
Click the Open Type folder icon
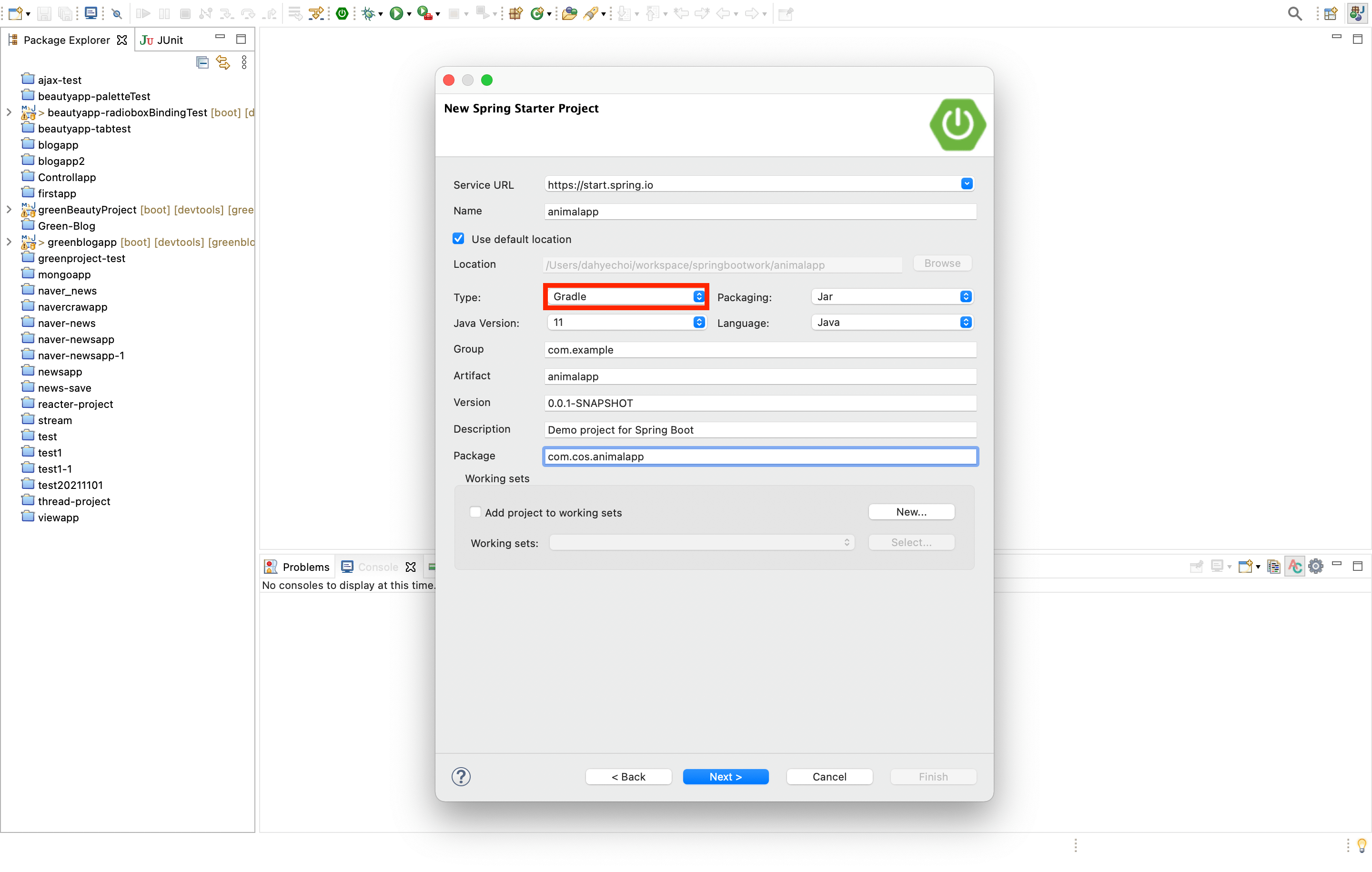coord(569,13)
